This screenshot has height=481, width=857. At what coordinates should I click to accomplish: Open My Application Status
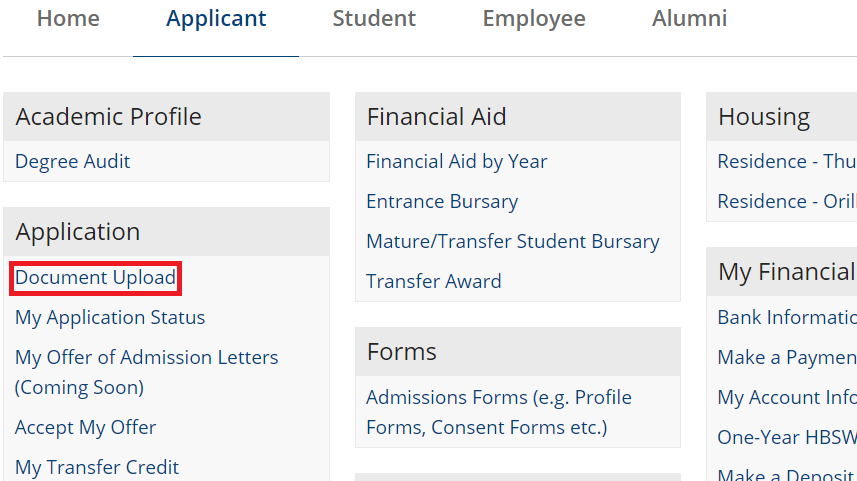click(110, 318)
